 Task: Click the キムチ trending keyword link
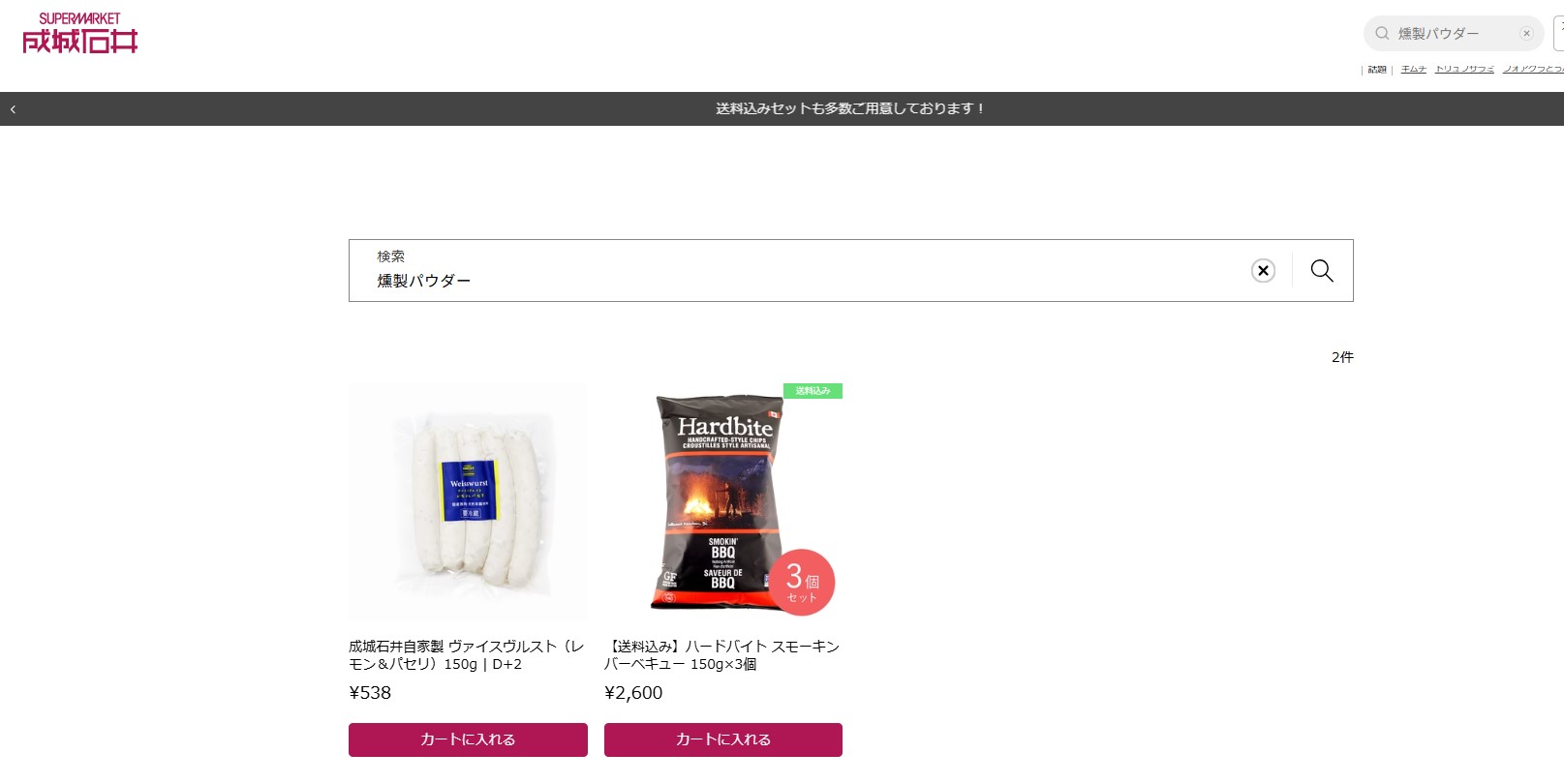tap(1413, 69)
